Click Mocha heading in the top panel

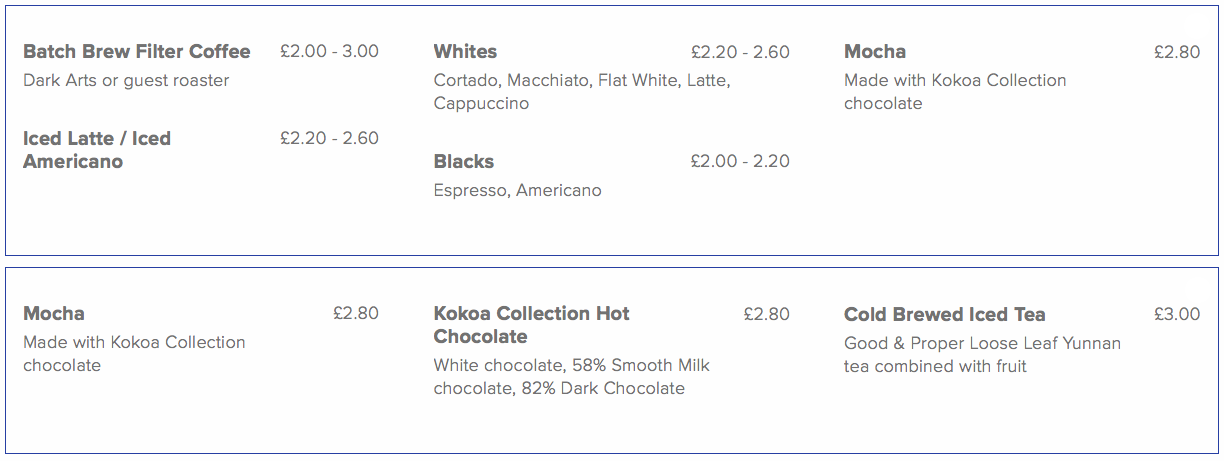[x=875, y=51]
